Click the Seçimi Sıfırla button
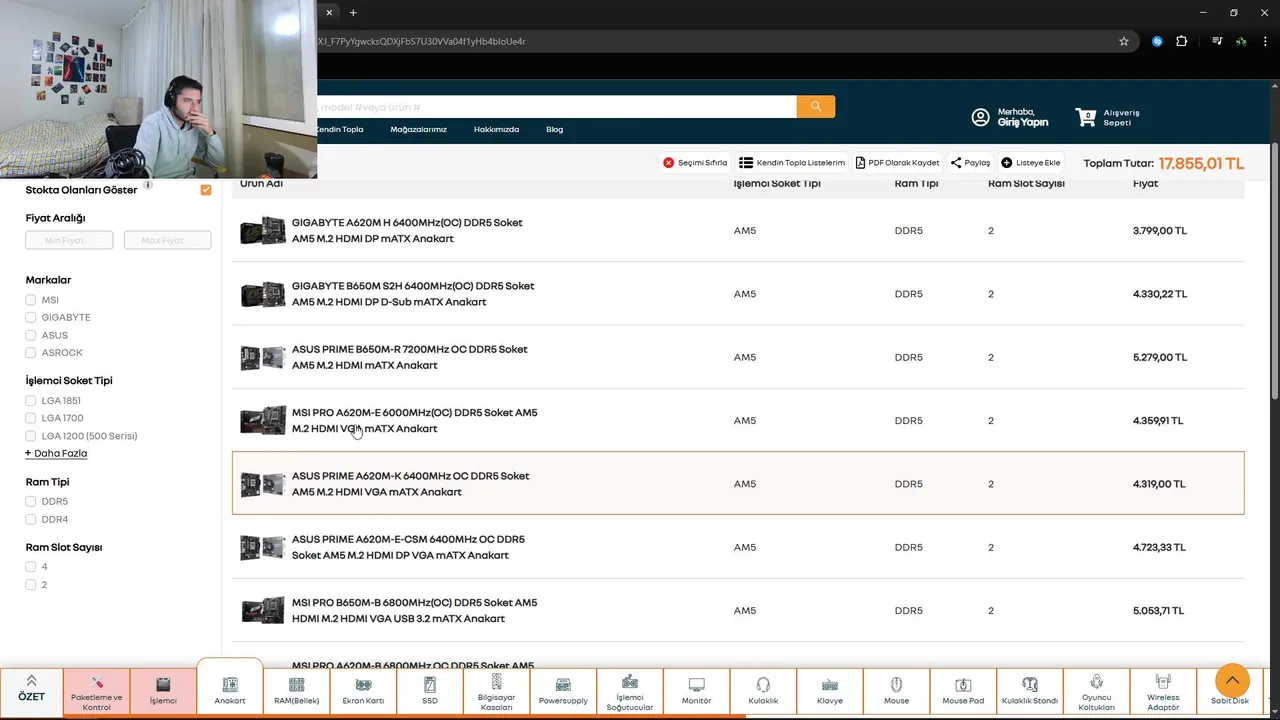Screen dimensions: 1280x720 click(x=695, y=162)
